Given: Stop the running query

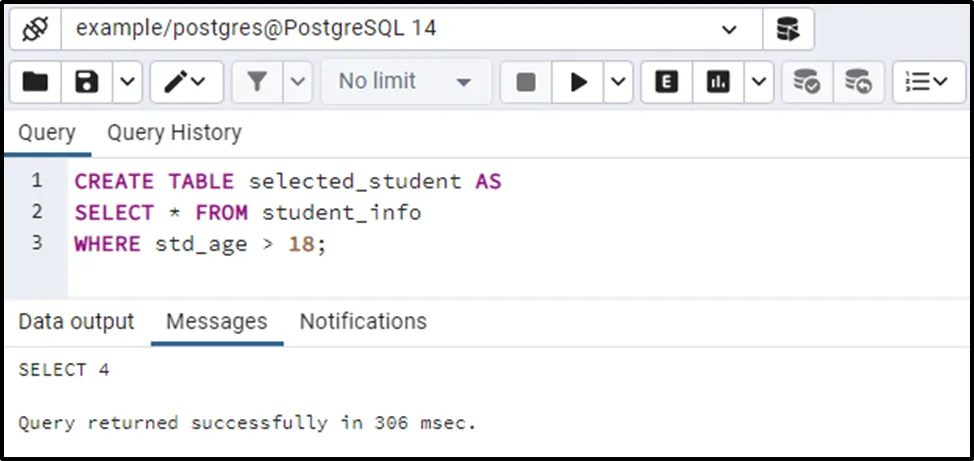Looking at the screenshot, I should (x=526, y=82).
